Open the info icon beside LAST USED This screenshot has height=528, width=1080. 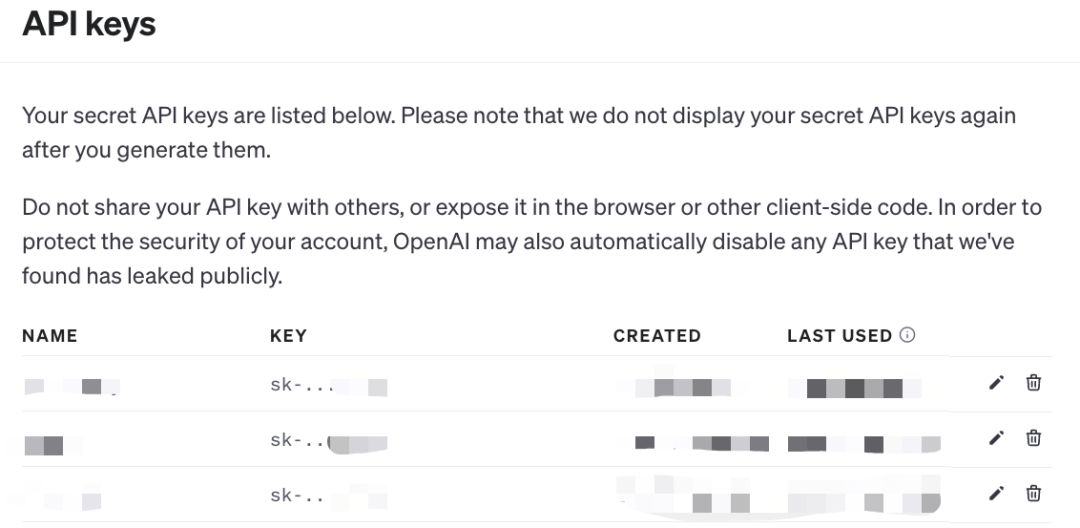[908, 335]
